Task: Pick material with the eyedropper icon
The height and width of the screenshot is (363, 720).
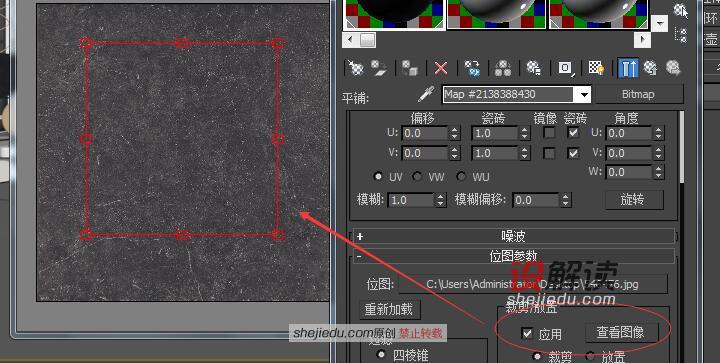Action: click(x=426, y=94)
